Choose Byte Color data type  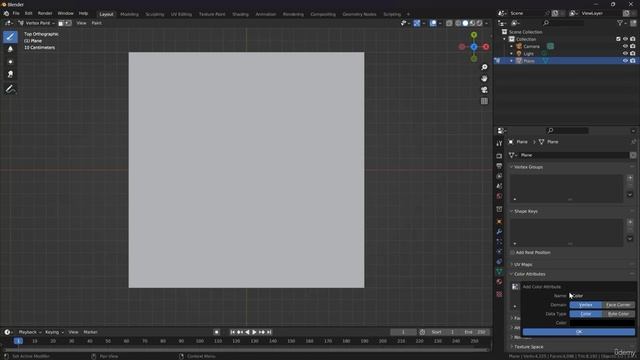tap(618, 314)
